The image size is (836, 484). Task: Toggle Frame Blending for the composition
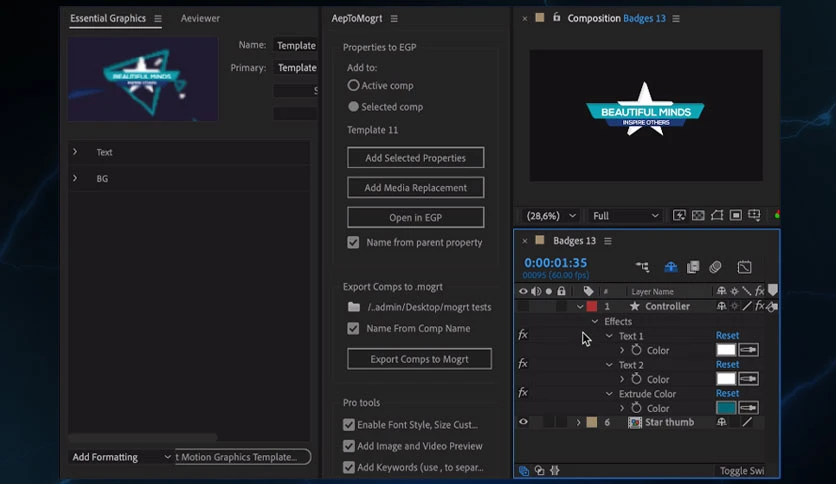pos(693,267)
